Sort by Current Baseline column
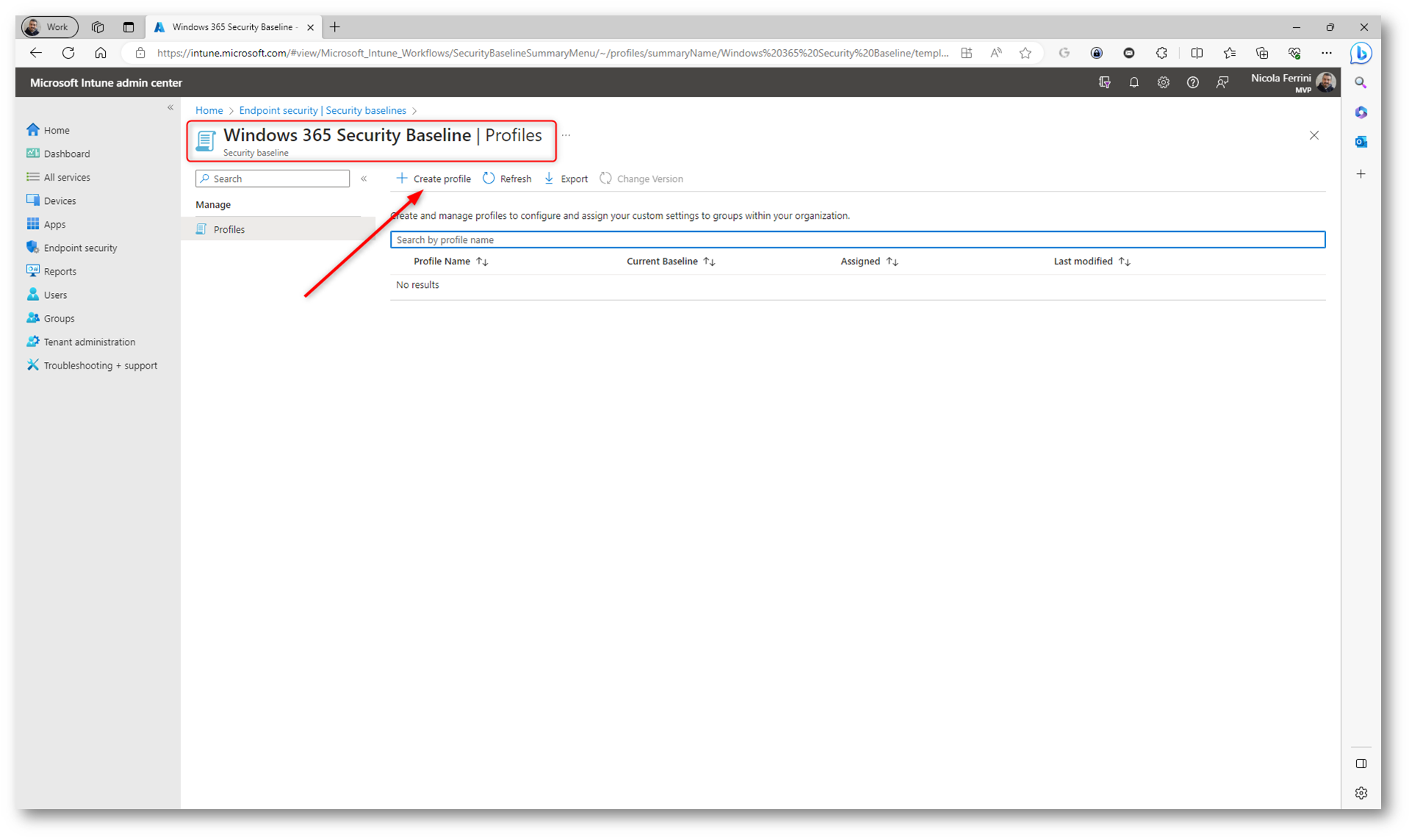 pyautogui.click(x=671, y=261)
